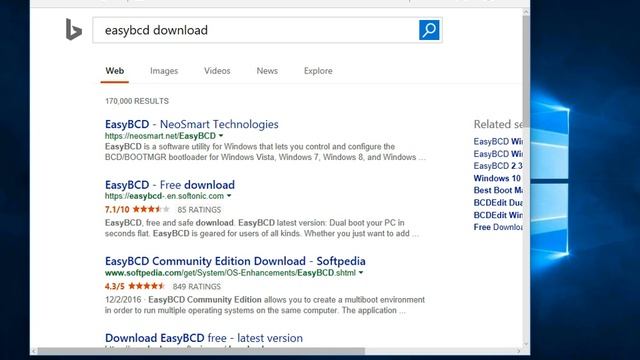Screen dimensions: 640x360
Task: Switch to the Images tab
Action: click(164, 71)
